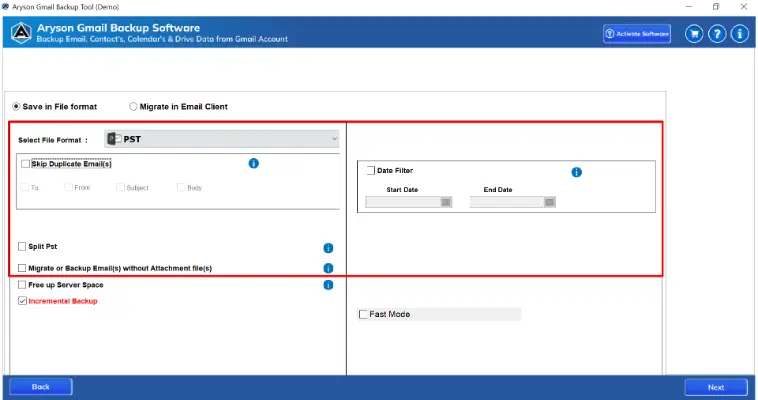Show info for Split Pst
Screen dimensions: 758x400
click(x=328, y=248)
